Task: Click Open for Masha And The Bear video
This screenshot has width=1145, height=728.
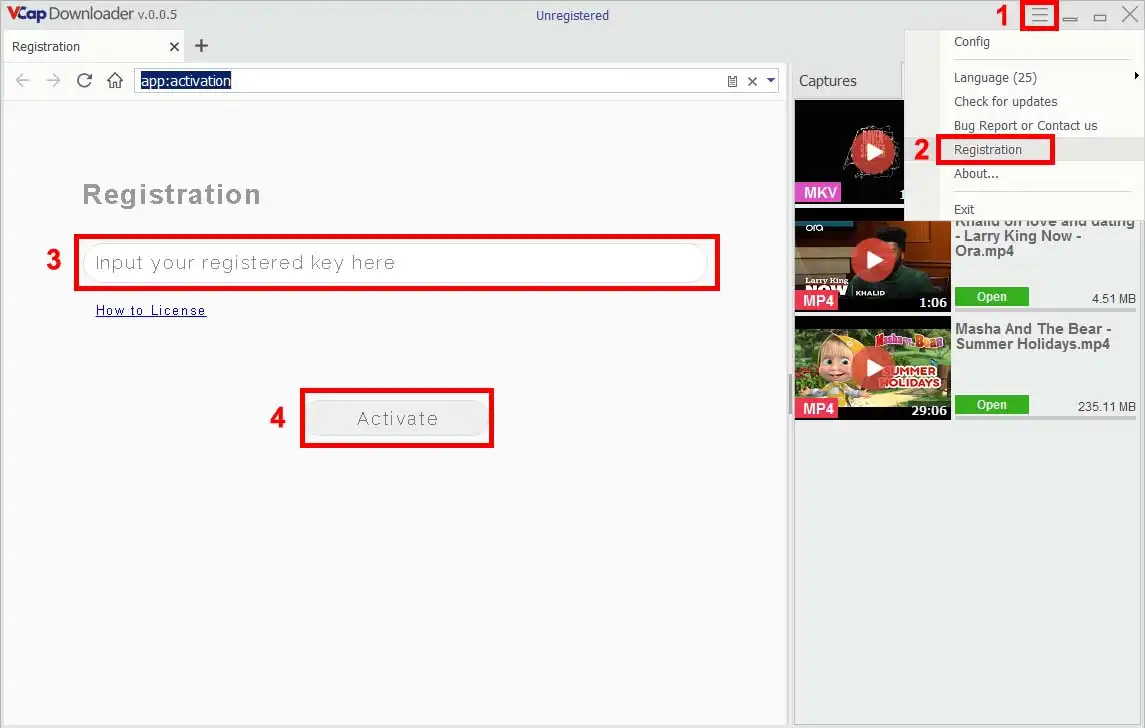Action: click(992, 405)
